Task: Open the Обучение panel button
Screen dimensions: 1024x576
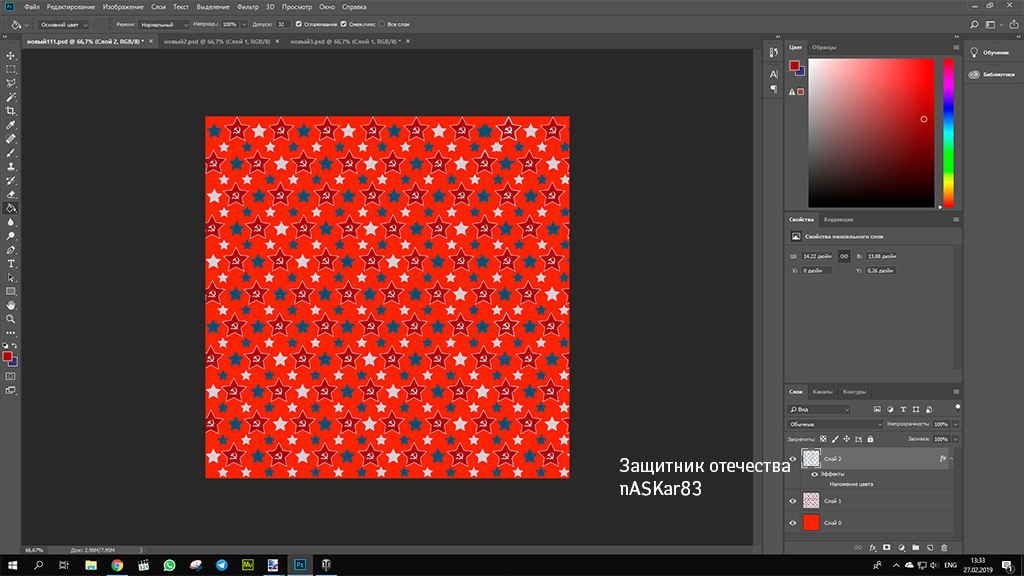Action: (988, 52)
